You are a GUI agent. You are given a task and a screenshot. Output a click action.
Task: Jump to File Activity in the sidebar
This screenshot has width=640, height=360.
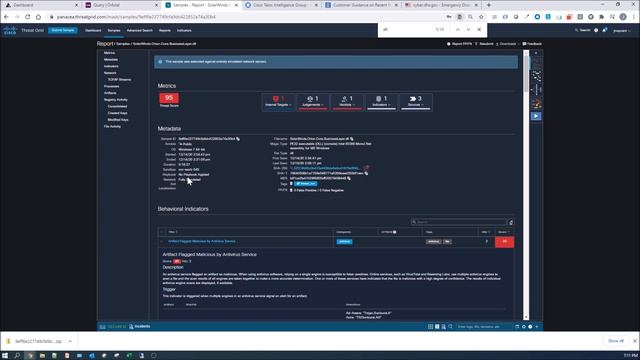(112, 127)
